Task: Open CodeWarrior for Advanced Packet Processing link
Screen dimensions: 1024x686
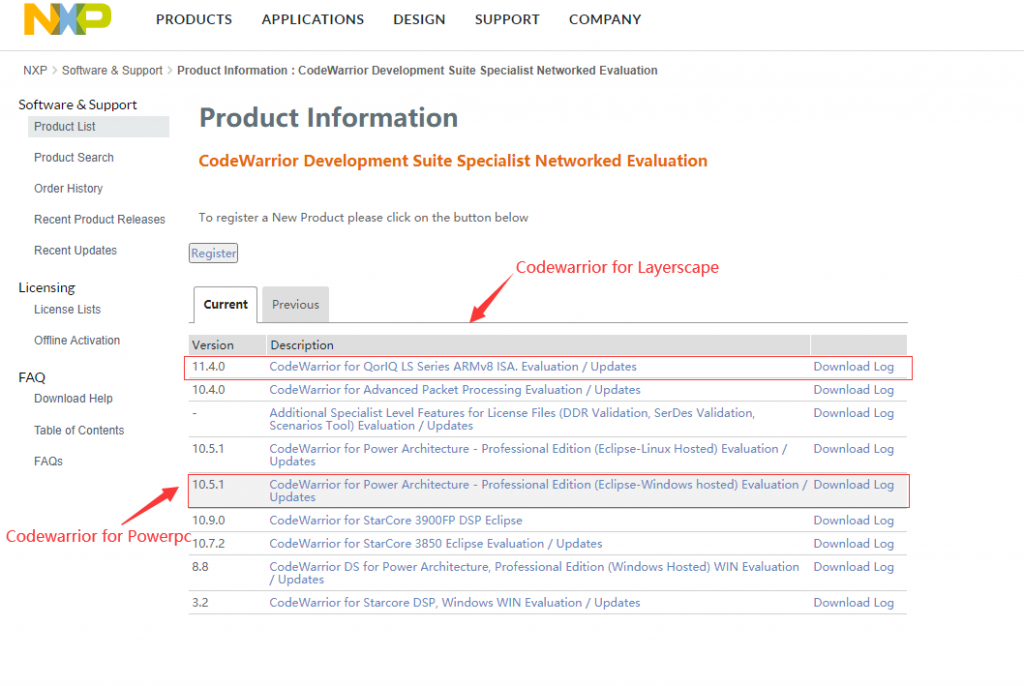Action: (x=455, y=390)
